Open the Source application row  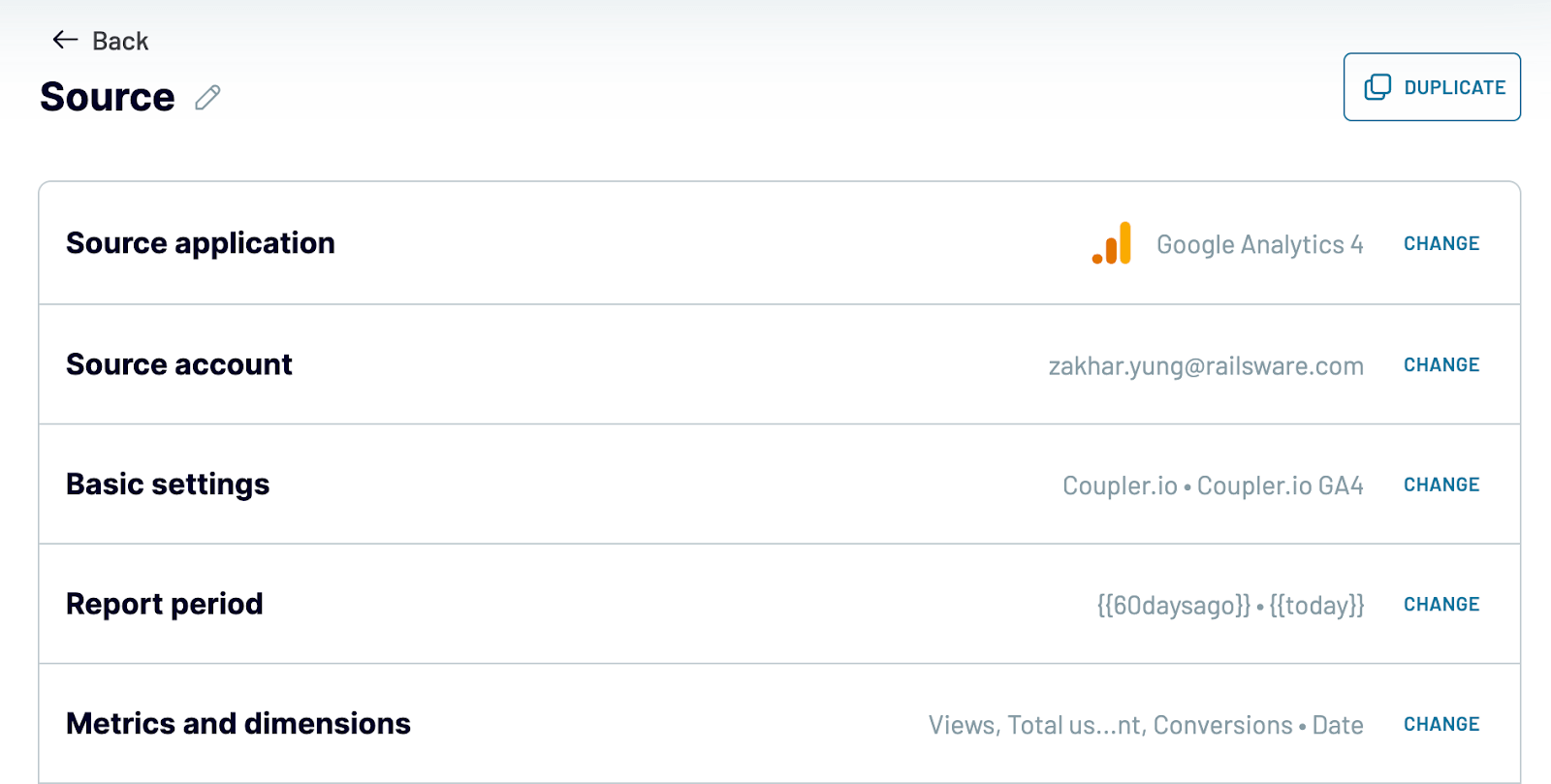click(779, 243)
